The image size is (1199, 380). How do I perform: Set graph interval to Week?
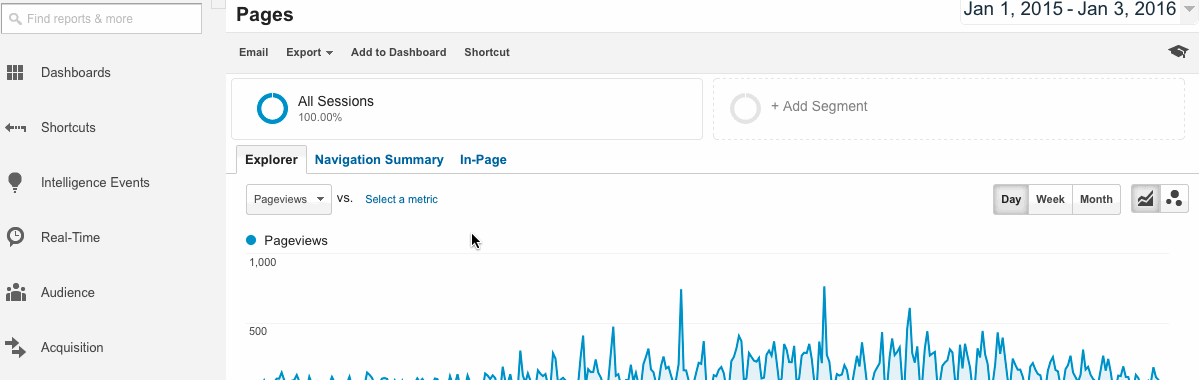click(1051, 200)
